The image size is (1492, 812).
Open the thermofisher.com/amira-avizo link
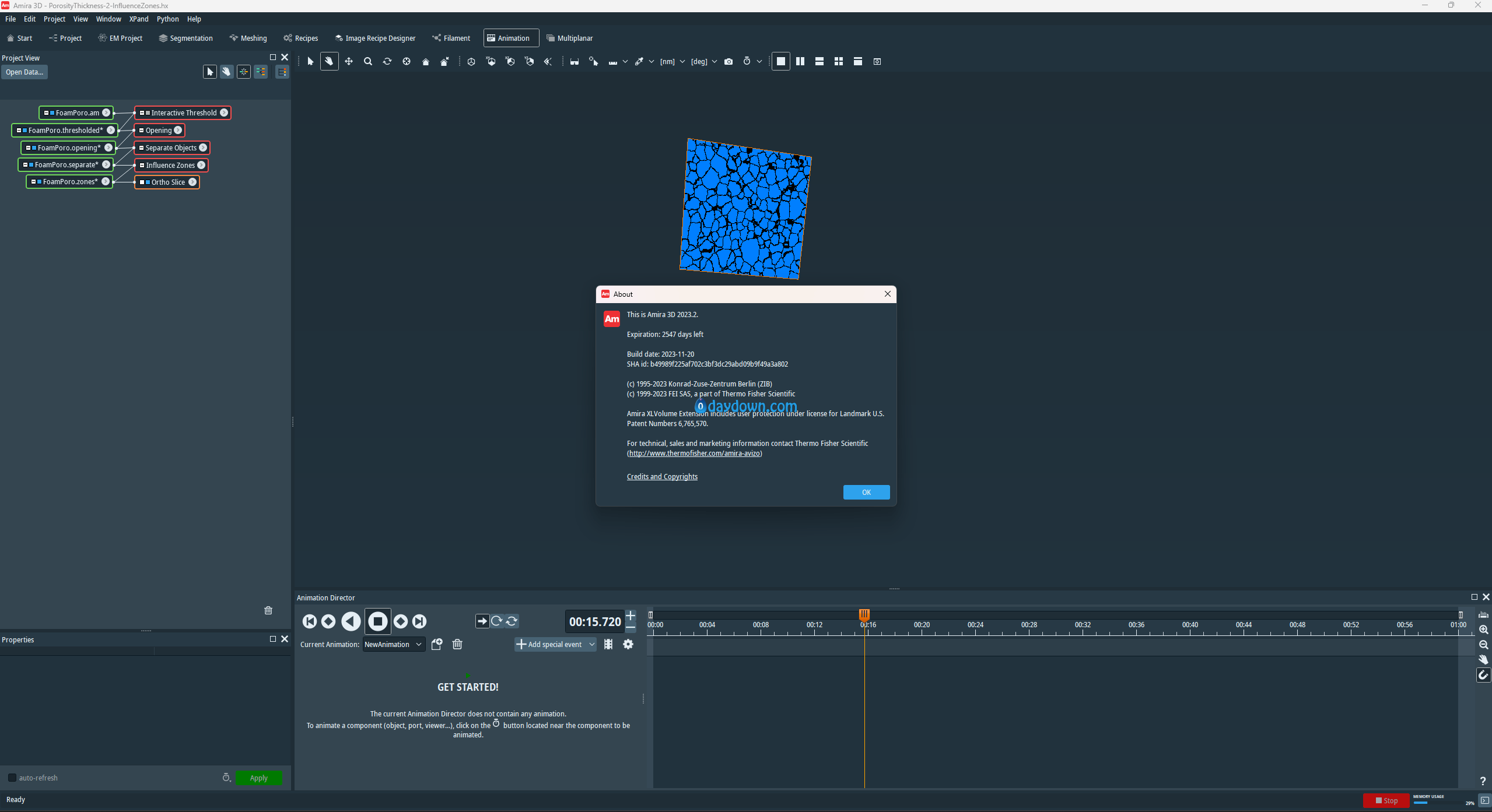(694, 454)
